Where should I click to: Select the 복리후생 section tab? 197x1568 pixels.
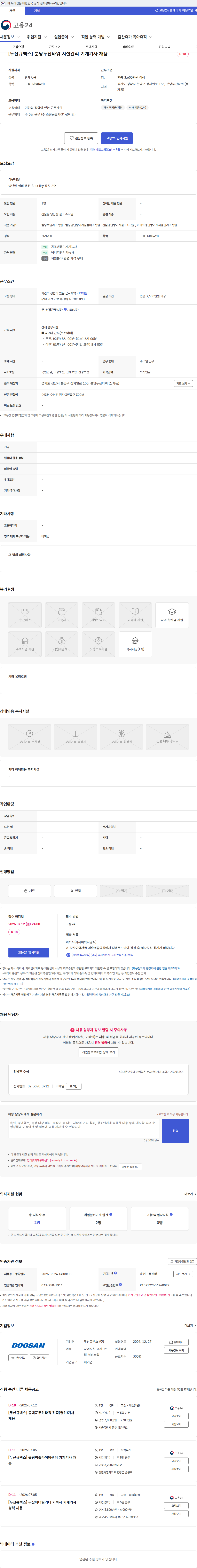128,47
